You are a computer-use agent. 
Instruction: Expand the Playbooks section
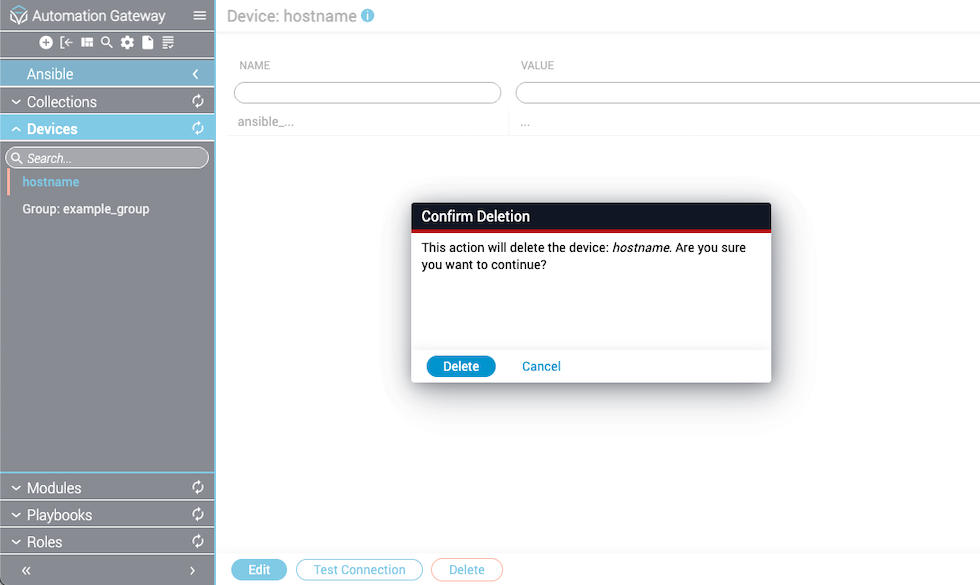(x=16, y=515)
